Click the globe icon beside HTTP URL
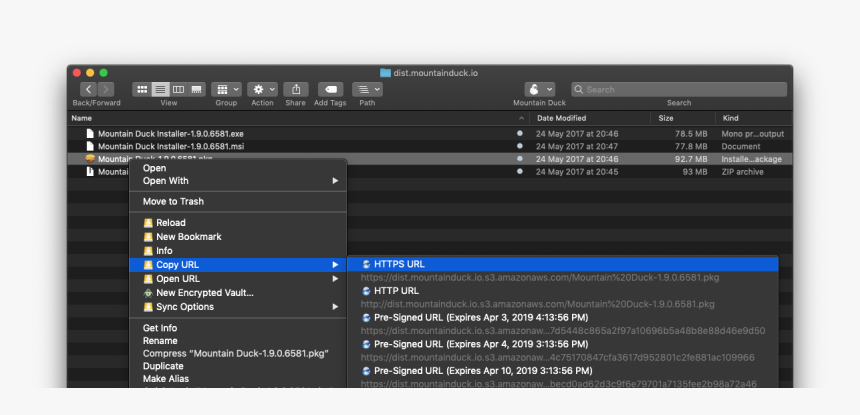The height and width of the screenshot is (415, 860). (366, 291)
